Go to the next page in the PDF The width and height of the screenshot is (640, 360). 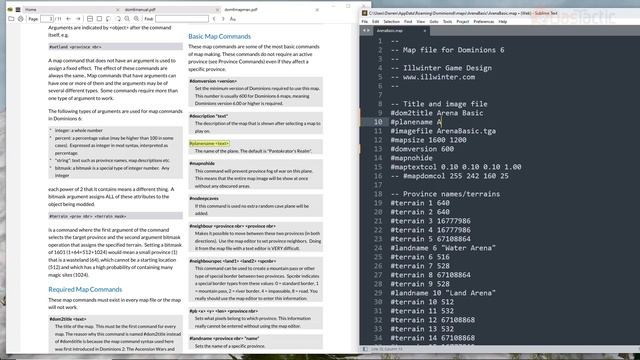tap(78, 19)
